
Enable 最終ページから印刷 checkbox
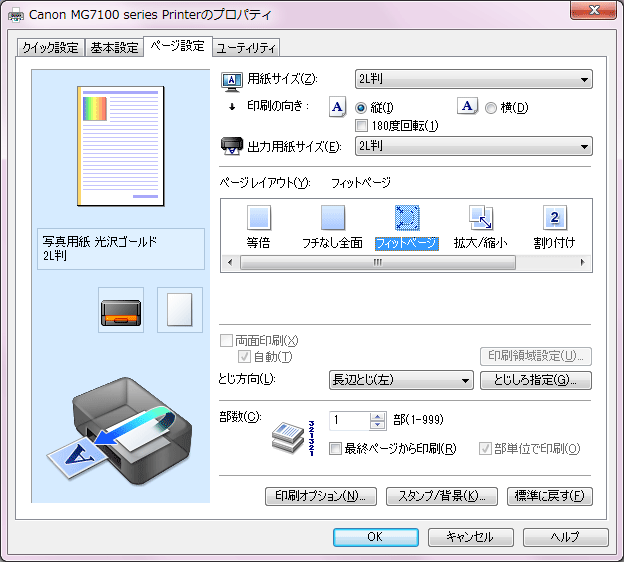coord(335,449)
